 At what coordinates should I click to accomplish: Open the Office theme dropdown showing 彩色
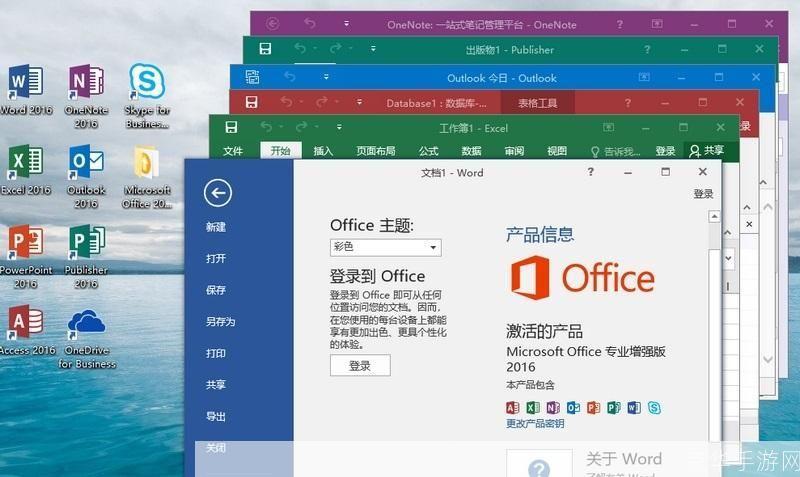385,247
